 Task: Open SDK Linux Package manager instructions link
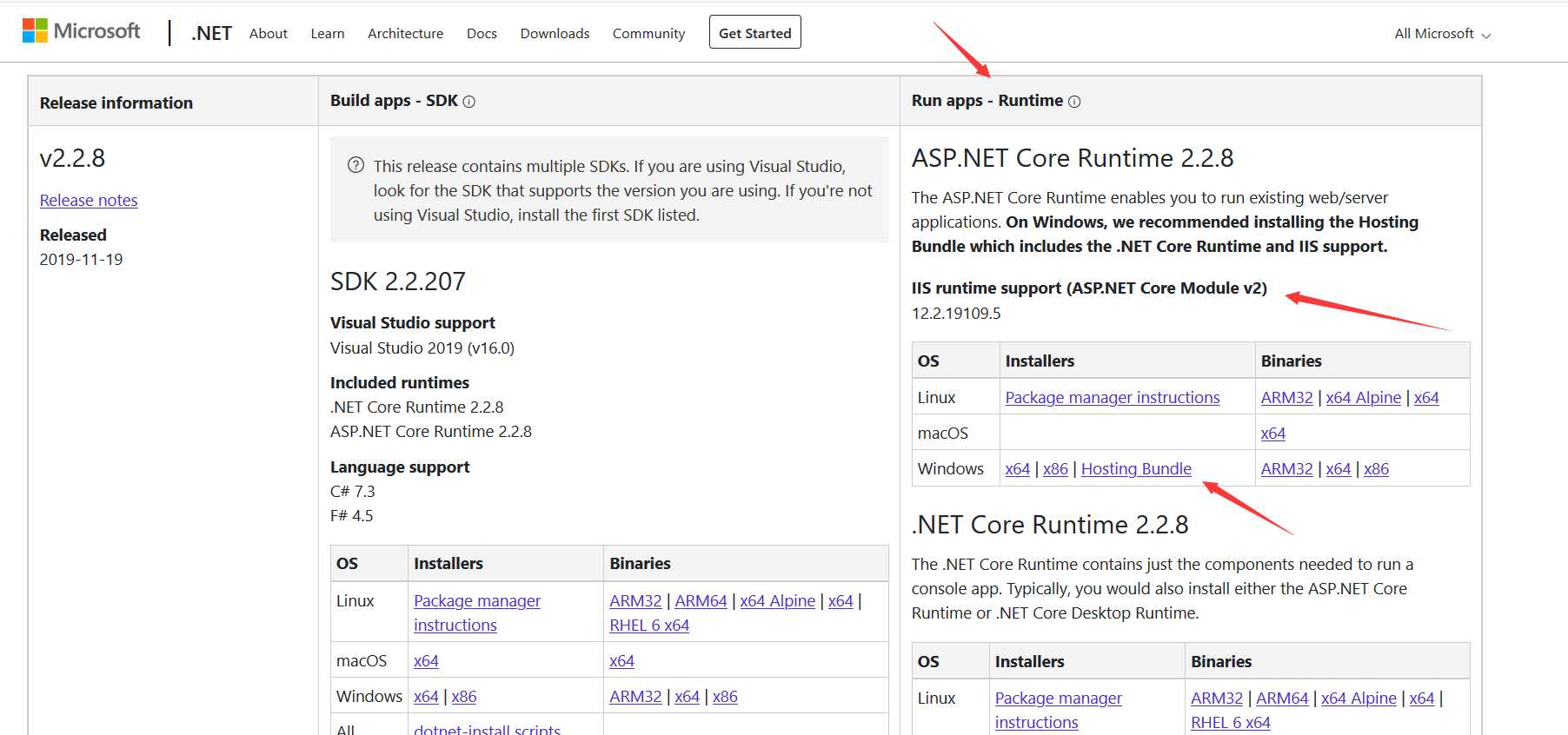point(477,612)
